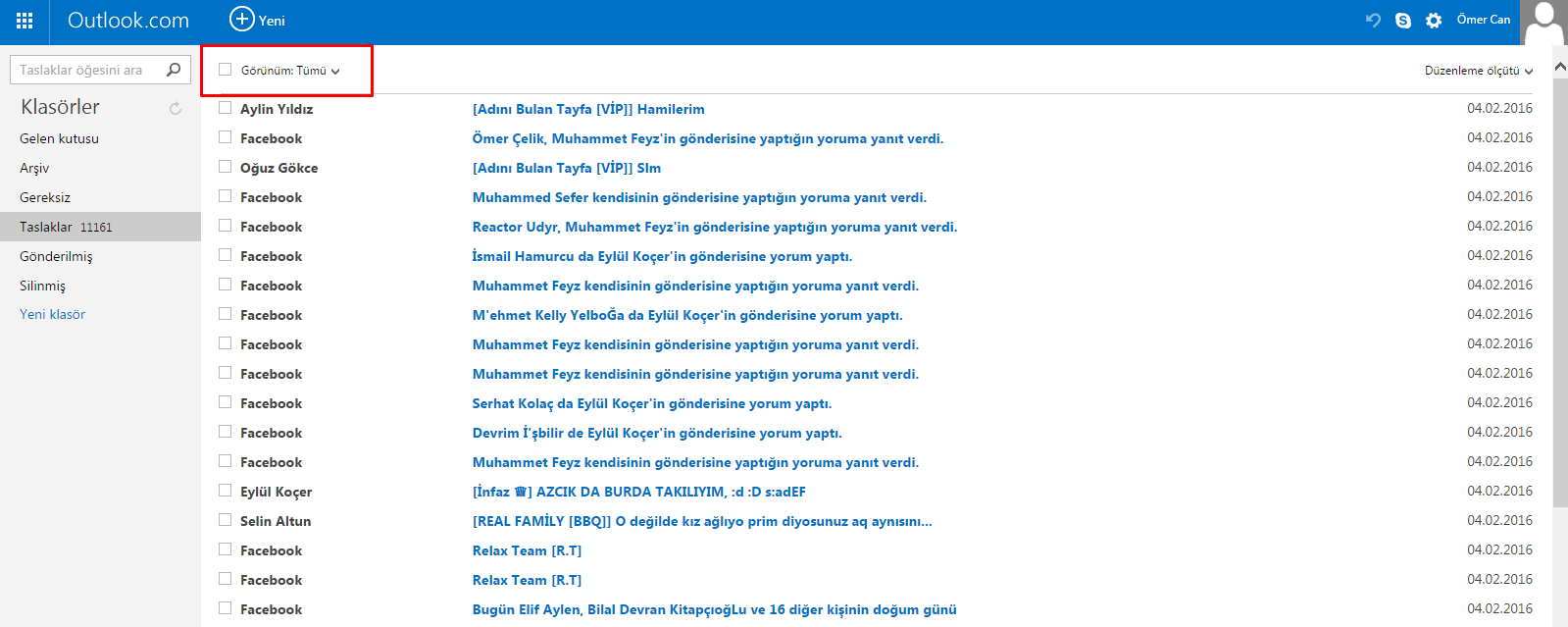
Task: Open the app launcher grid icon
Action: (x=25, y=21)
